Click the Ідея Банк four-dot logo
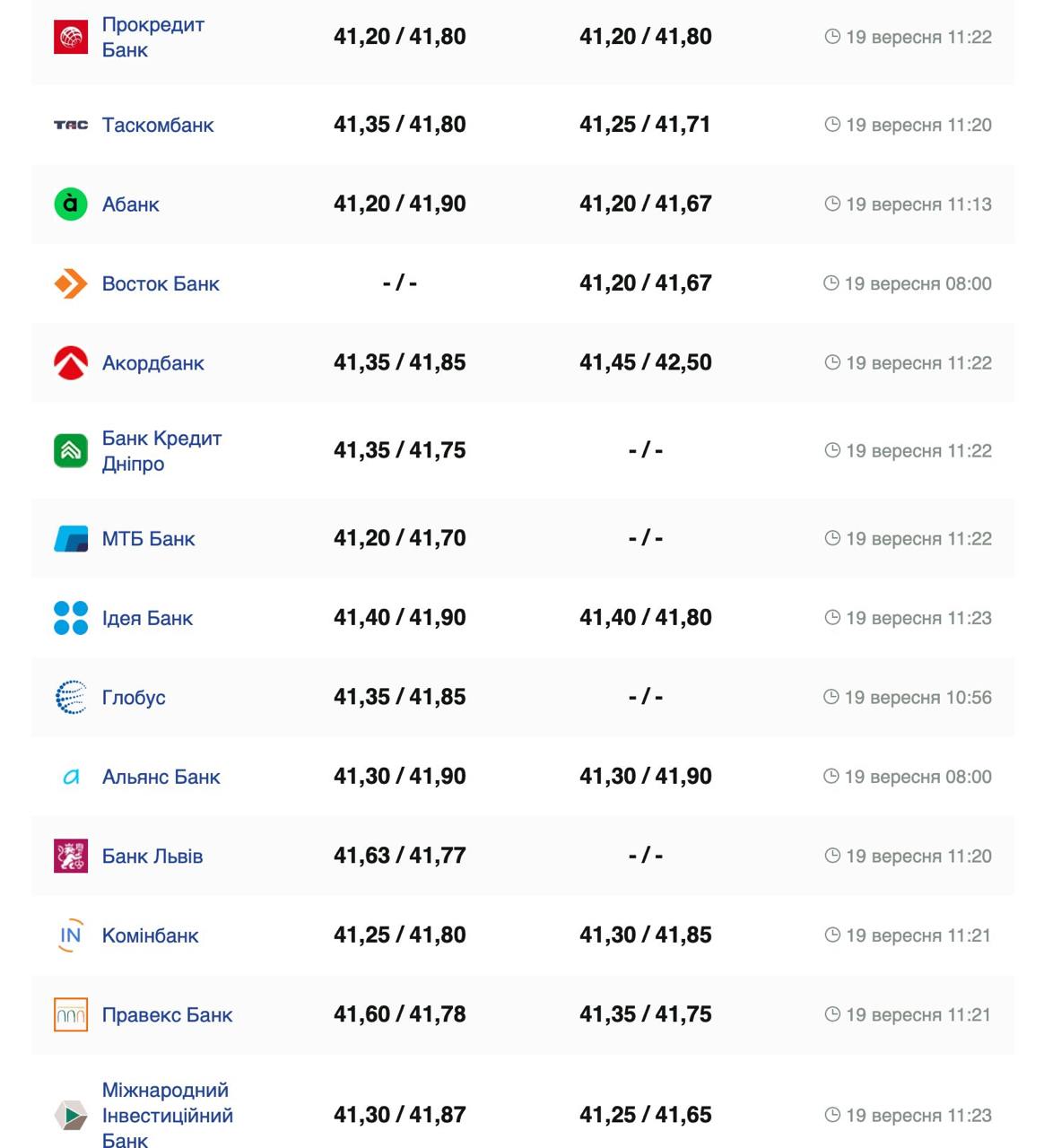 [71, 618]
